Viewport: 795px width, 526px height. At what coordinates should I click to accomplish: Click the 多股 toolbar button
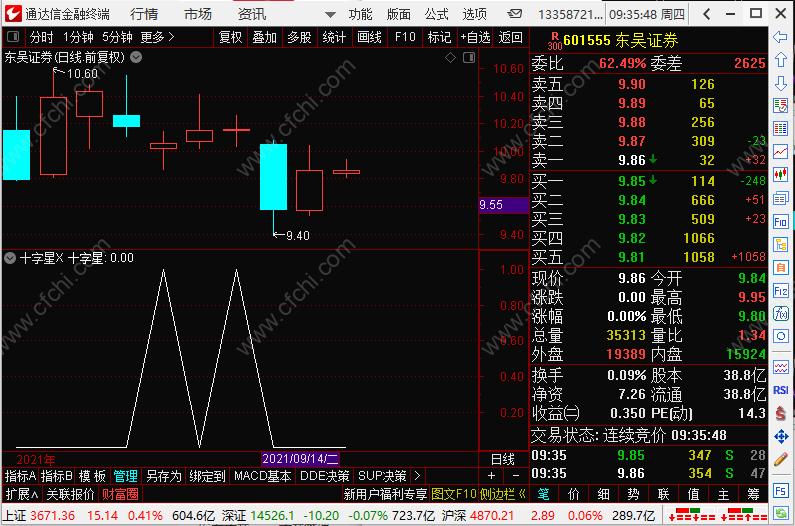[299, 37]
